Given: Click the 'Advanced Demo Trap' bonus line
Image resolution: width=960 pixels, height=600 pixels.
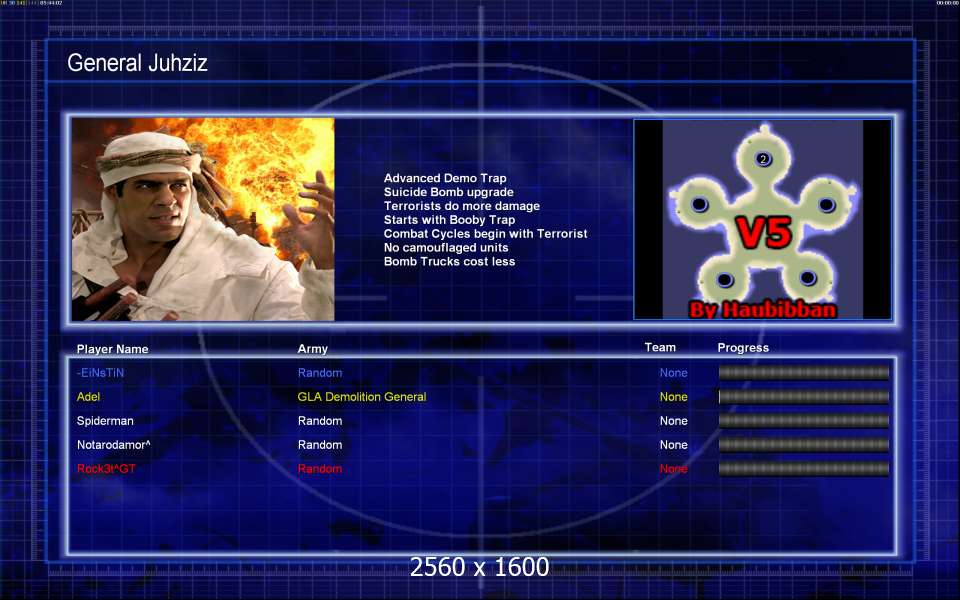Looking at the screenshot, I should click(x=445, y=178).
